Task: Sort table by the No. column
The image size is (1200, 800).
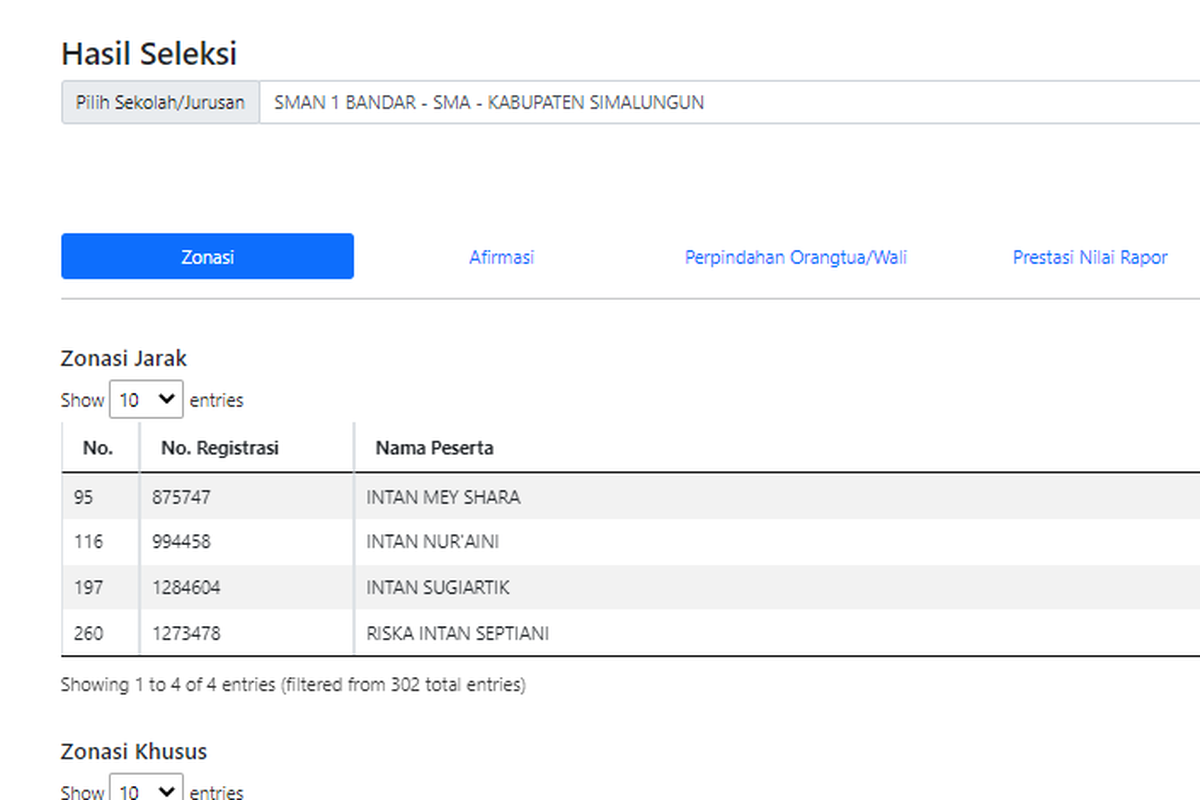Action: point(98,448)
